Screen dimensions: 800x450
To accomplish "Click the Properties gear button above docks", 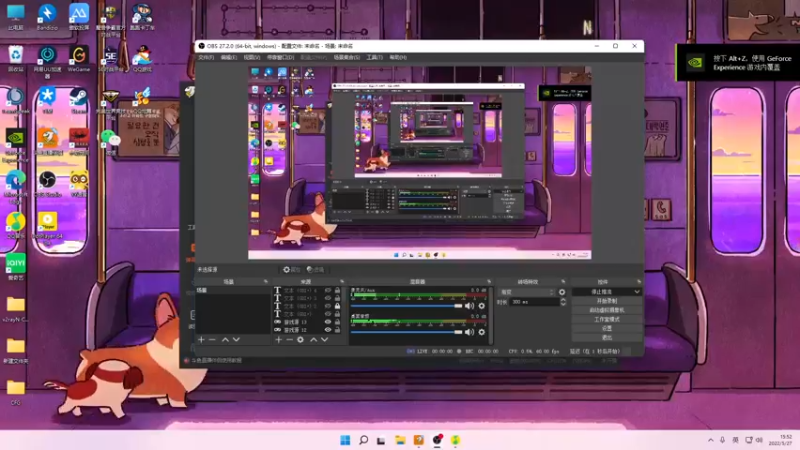I will click(292, 269).
